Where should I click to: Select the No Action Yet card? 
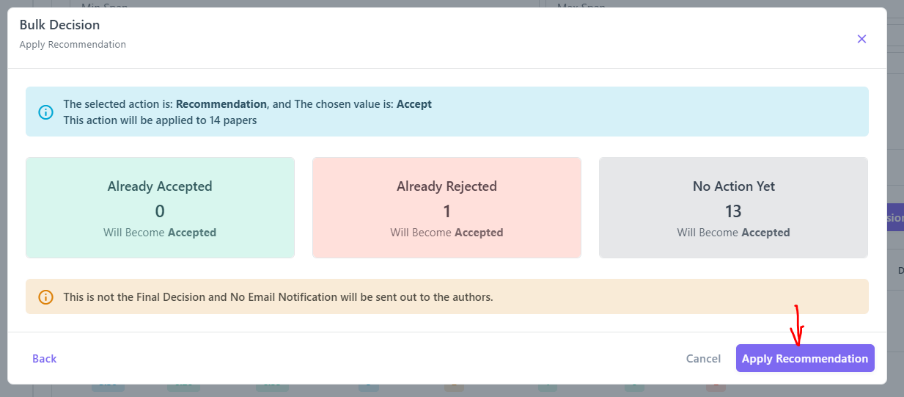tap(733, 208)
